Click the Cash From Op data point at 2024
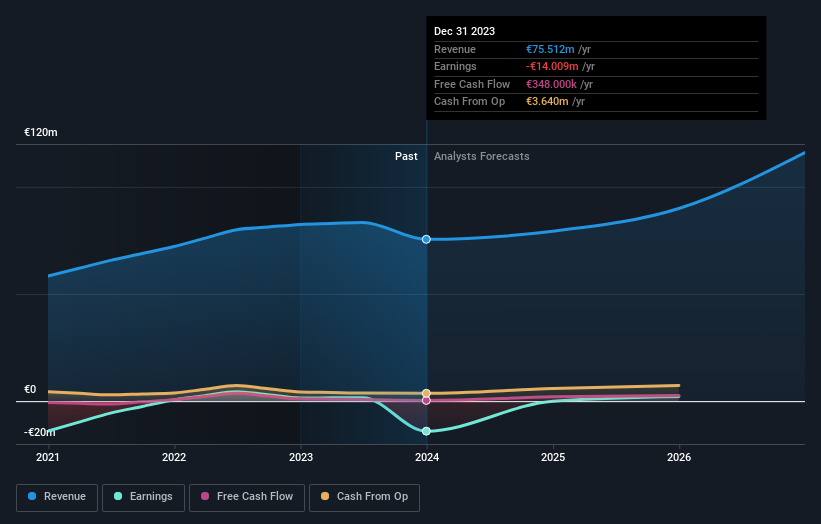Image resolution: width=821 pixels, height=524 pixels. [426, 393]
